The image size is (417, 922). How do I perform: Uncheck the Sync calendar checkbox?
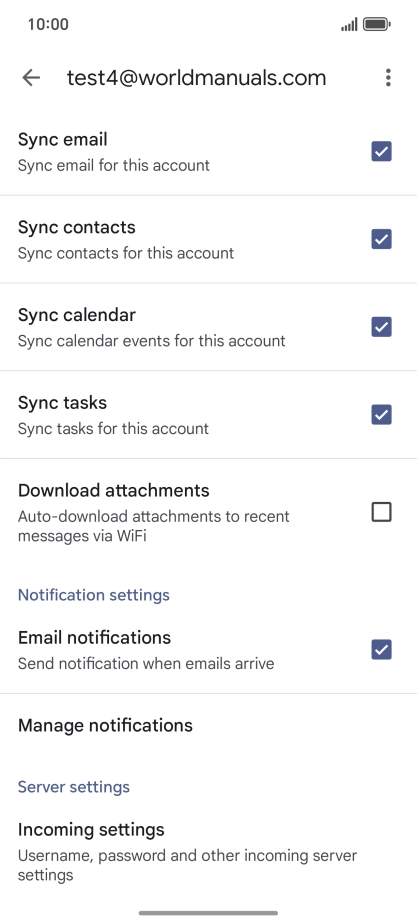click(x=381, y=327)
